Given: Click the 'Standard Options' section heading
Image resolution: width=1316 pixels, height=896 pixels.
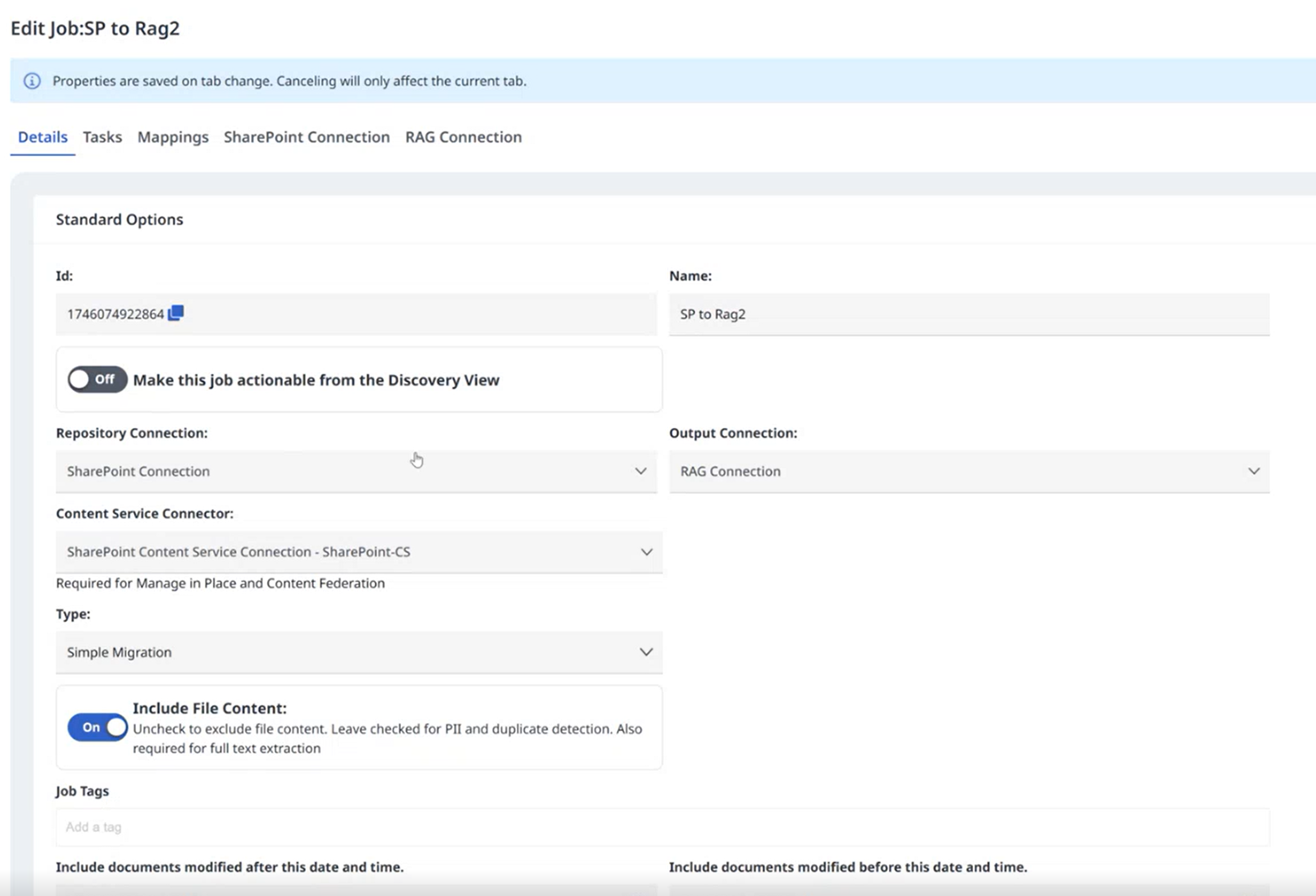Looking at the screenshot, I should point(119,220).
